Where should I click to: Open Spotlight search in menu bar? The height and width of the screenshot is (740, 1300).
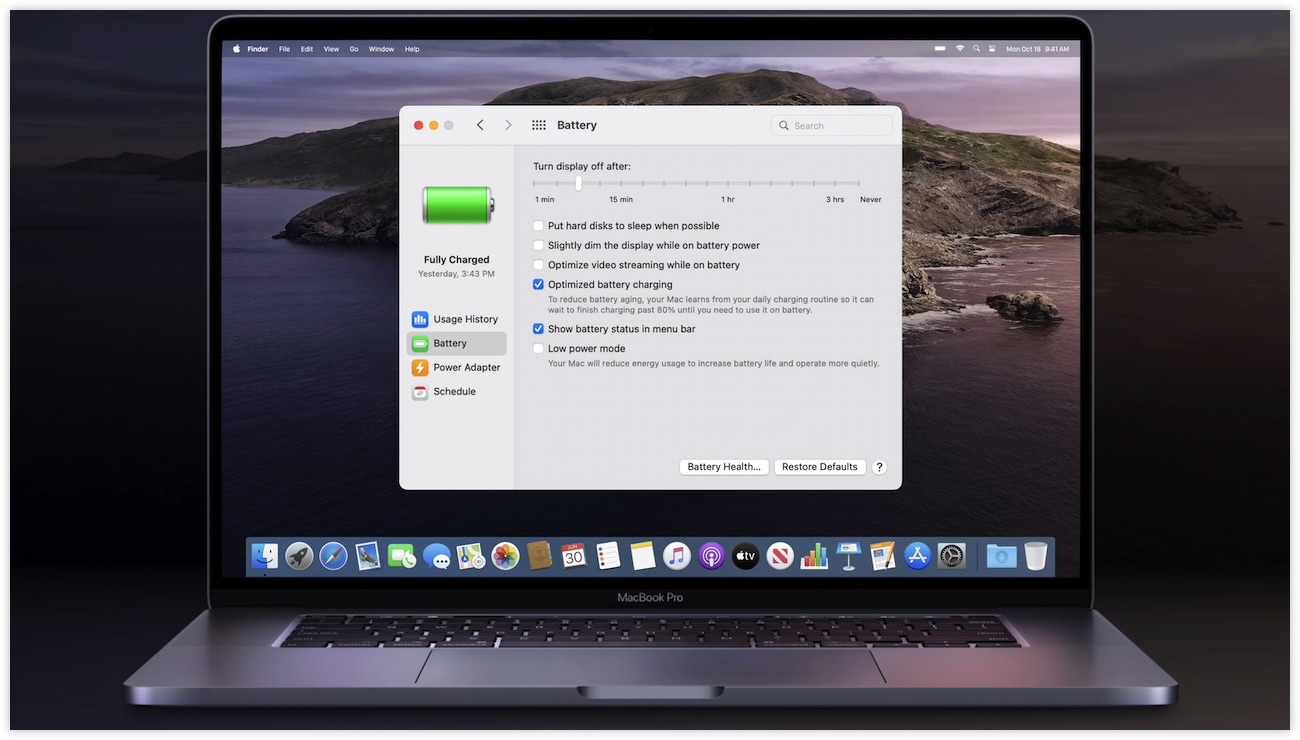[x=977, y=49]
